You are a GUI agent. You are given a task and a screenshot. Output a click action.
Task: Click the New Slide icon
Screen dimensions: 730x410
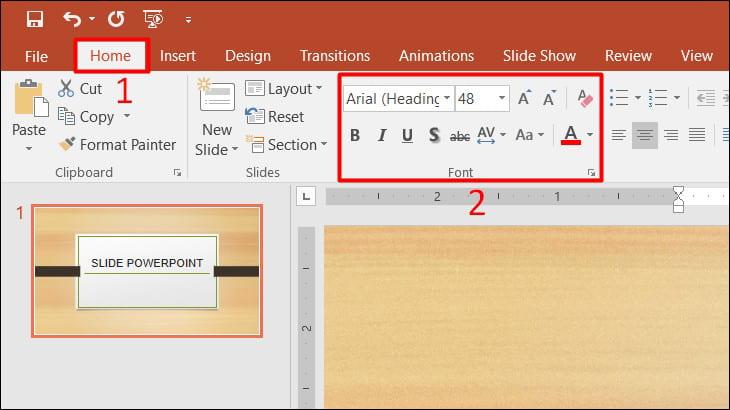(x=216, y=96)
